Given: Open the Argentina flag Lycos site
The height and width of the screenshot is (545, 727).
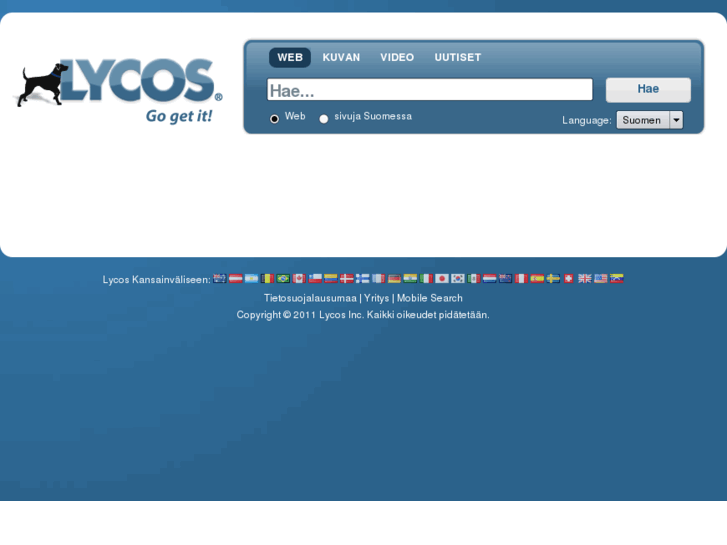Looking at the screenshot, I should point(251,278).
